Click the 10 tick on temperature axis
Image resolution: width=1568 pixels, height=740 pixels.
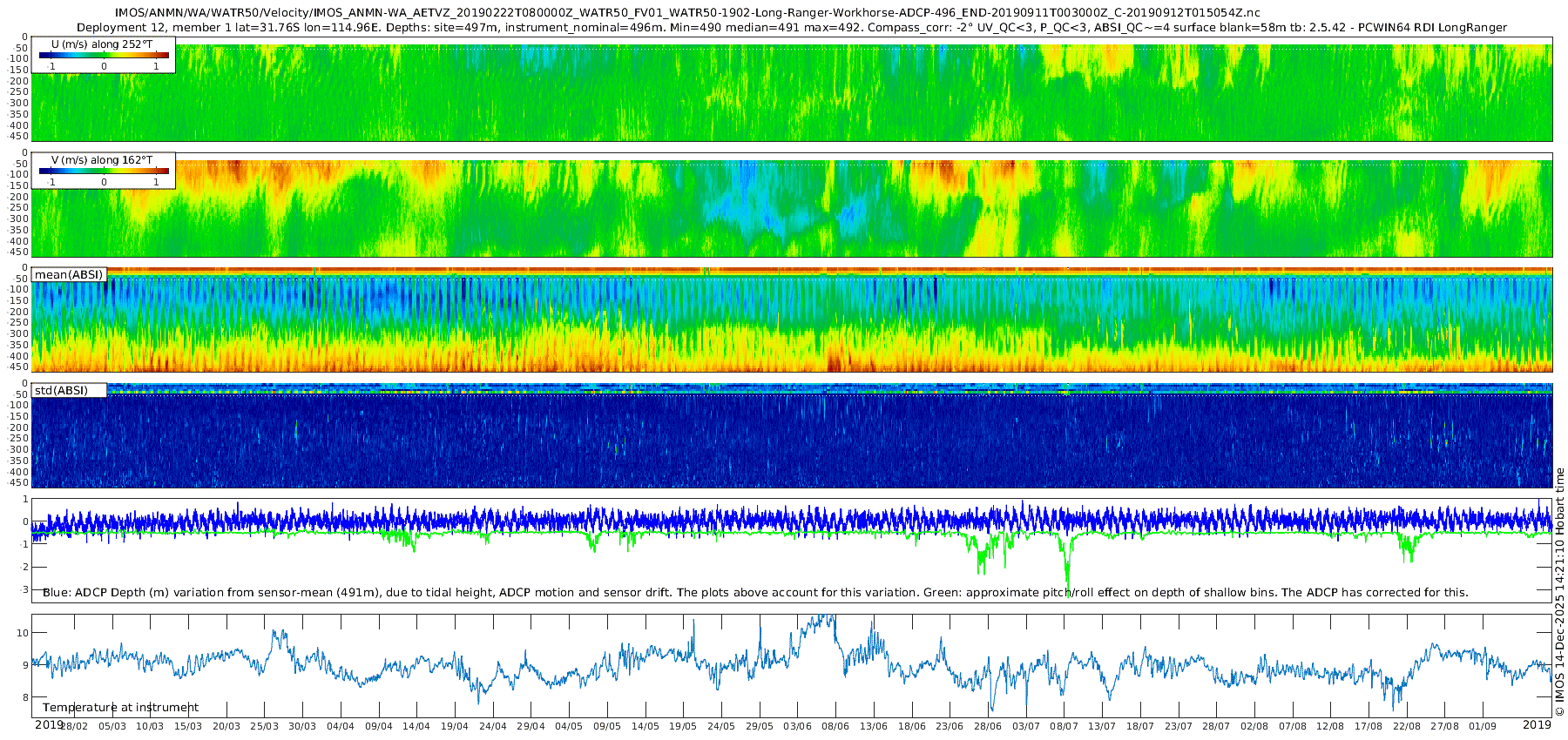coord(24,633)
